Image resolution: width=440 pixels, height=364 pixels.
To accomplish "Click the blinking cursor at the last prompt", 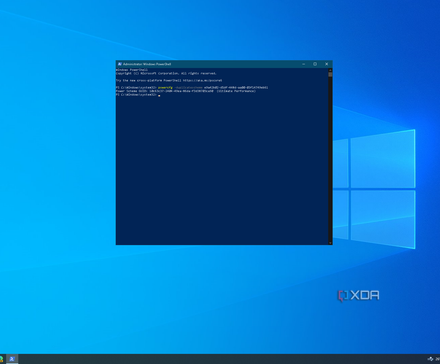I will click(x=159, y=95).
